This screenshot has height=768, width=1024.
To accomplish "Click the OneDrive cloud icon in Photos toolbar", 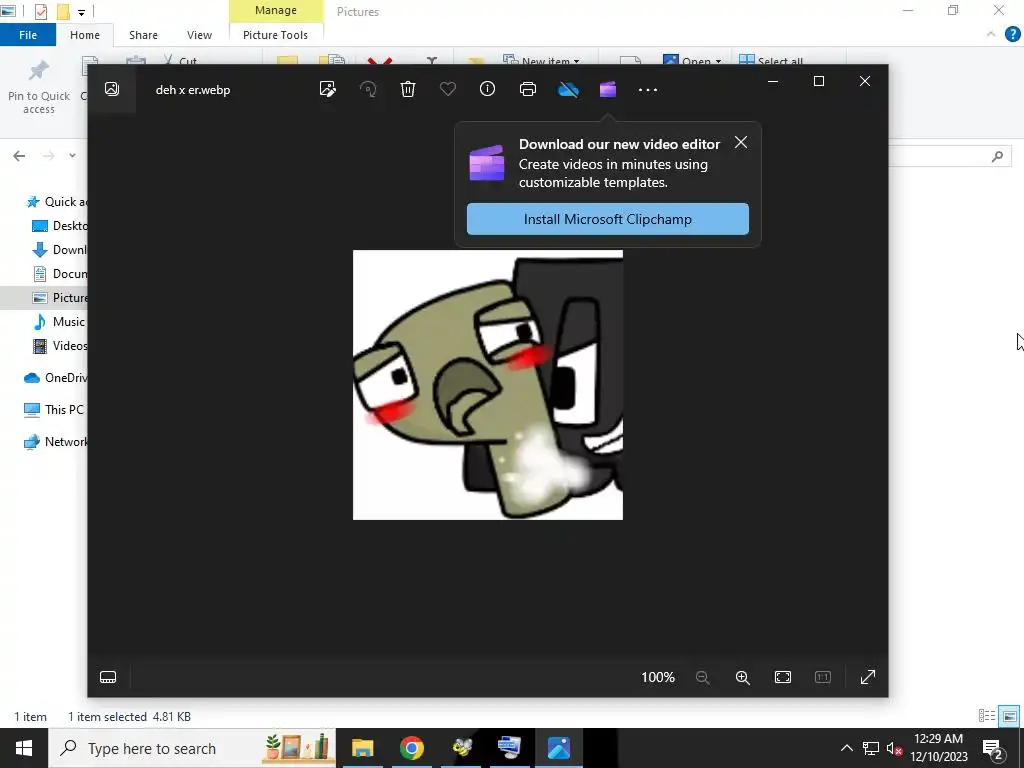I will pos(568,89).
